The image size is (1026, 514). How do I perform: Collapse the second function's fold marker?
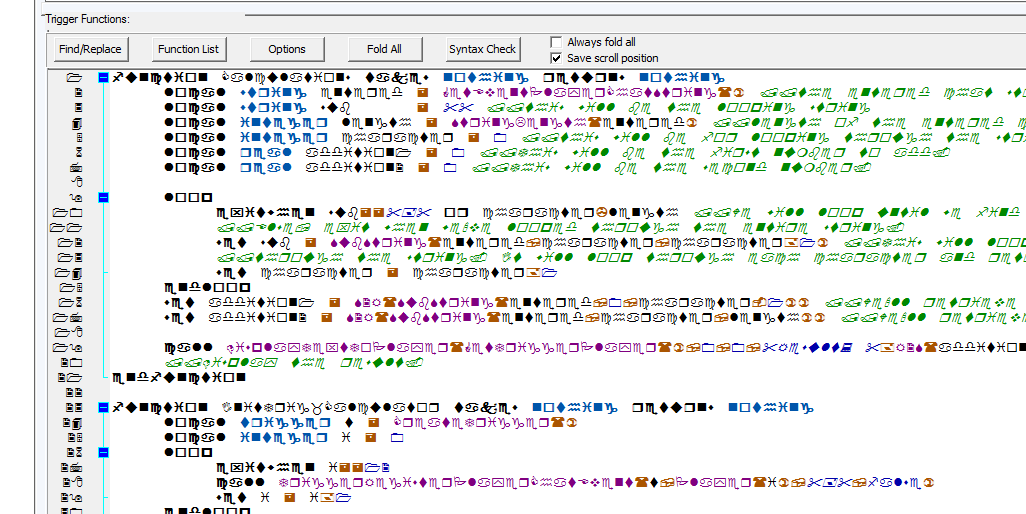(103, 407)
